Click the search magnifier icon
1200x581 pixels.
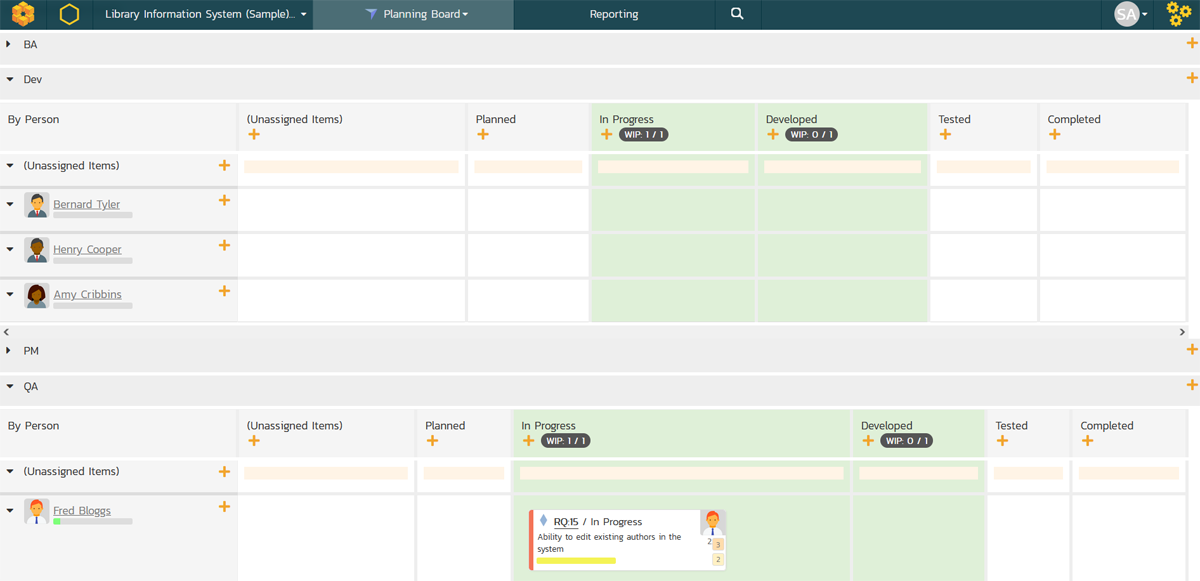click(x=737, y=14)
